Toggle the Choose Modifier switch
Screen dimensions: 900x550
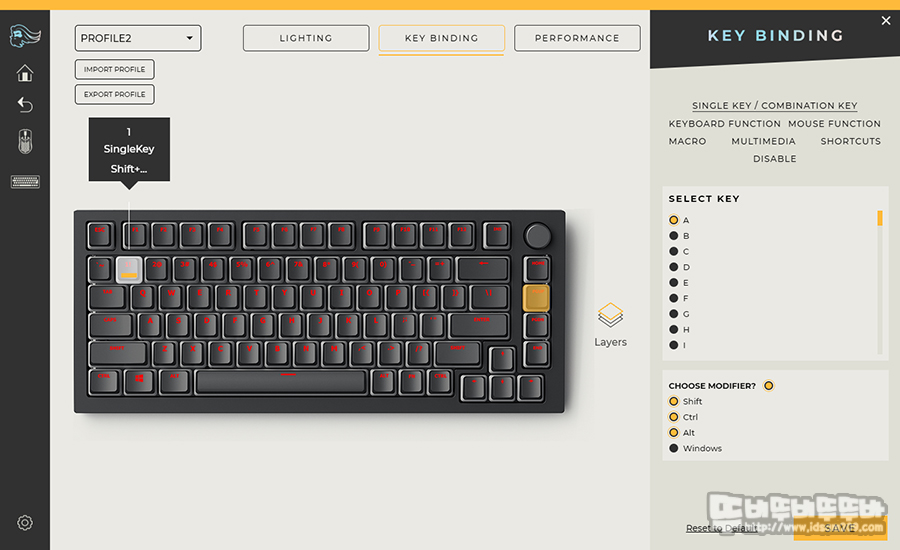tap(769, 386)
